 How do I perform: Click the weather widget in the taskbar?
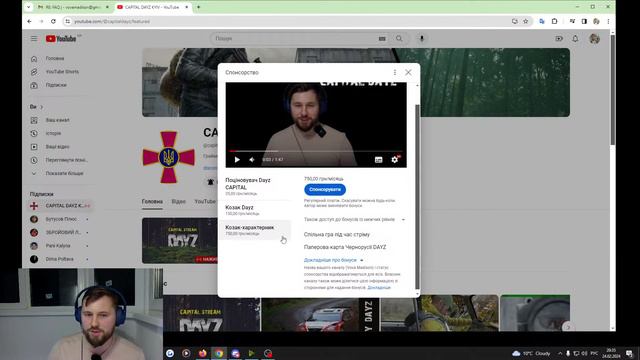pos(531,353)
